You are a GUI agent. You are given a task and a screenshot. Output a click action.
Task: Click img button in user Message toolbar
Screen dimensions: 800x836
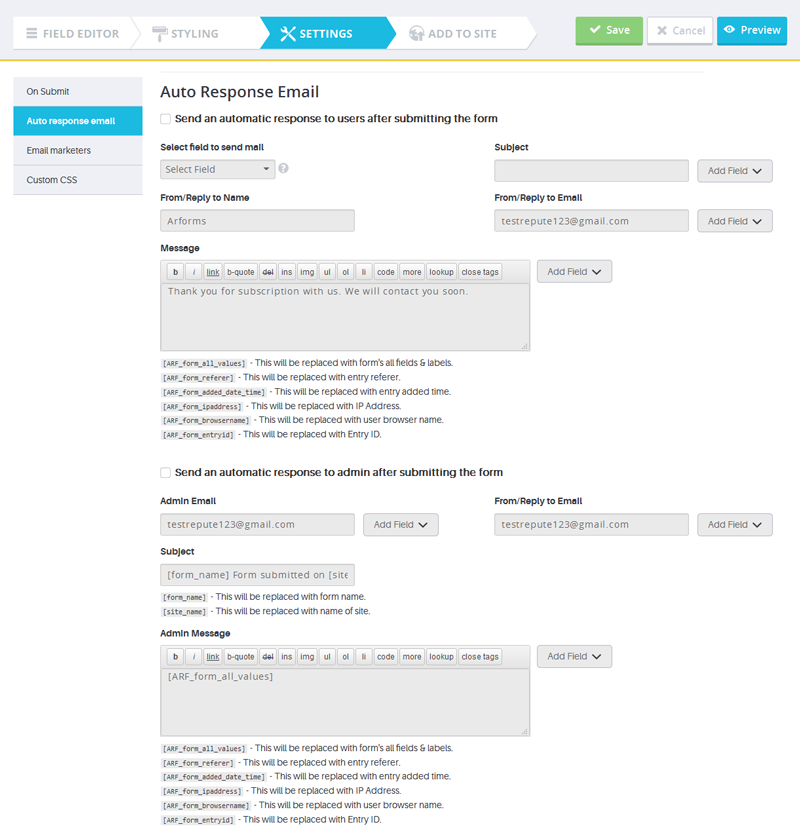click(x=307, y=272)
